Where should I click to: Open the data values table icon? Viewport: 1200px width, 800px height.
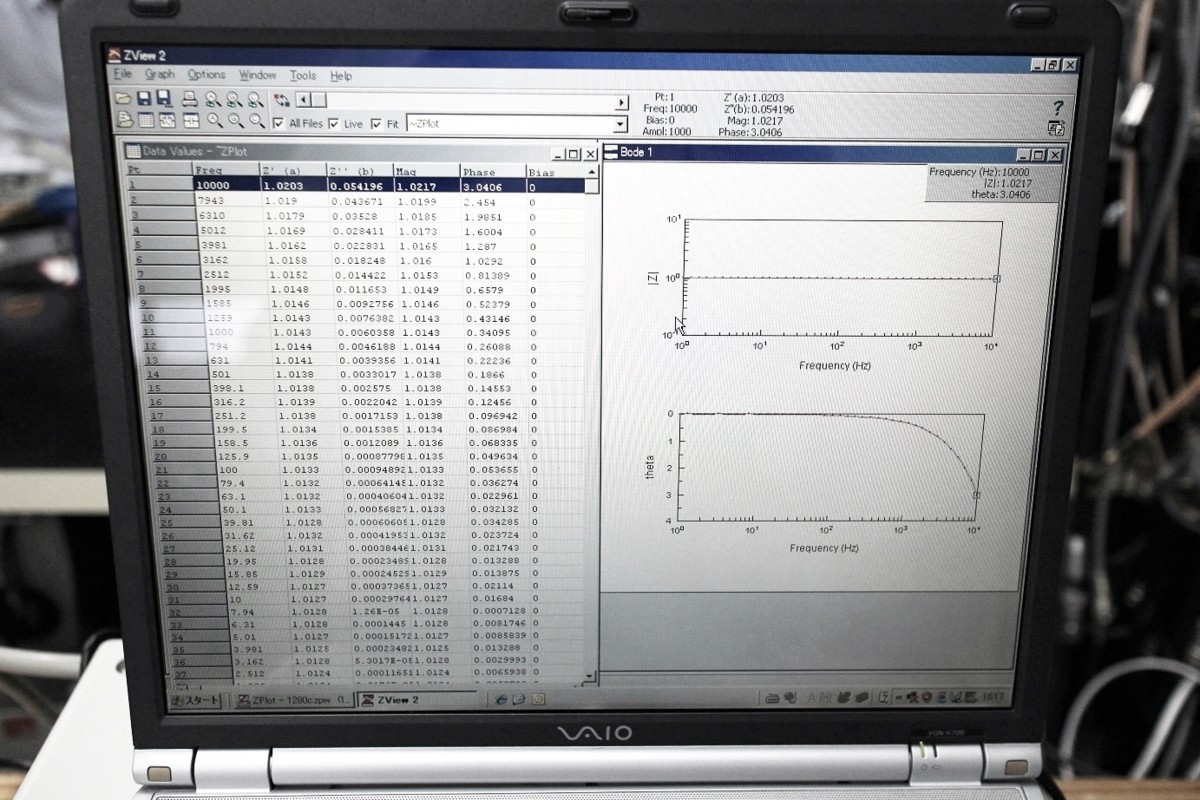point(146,120)
